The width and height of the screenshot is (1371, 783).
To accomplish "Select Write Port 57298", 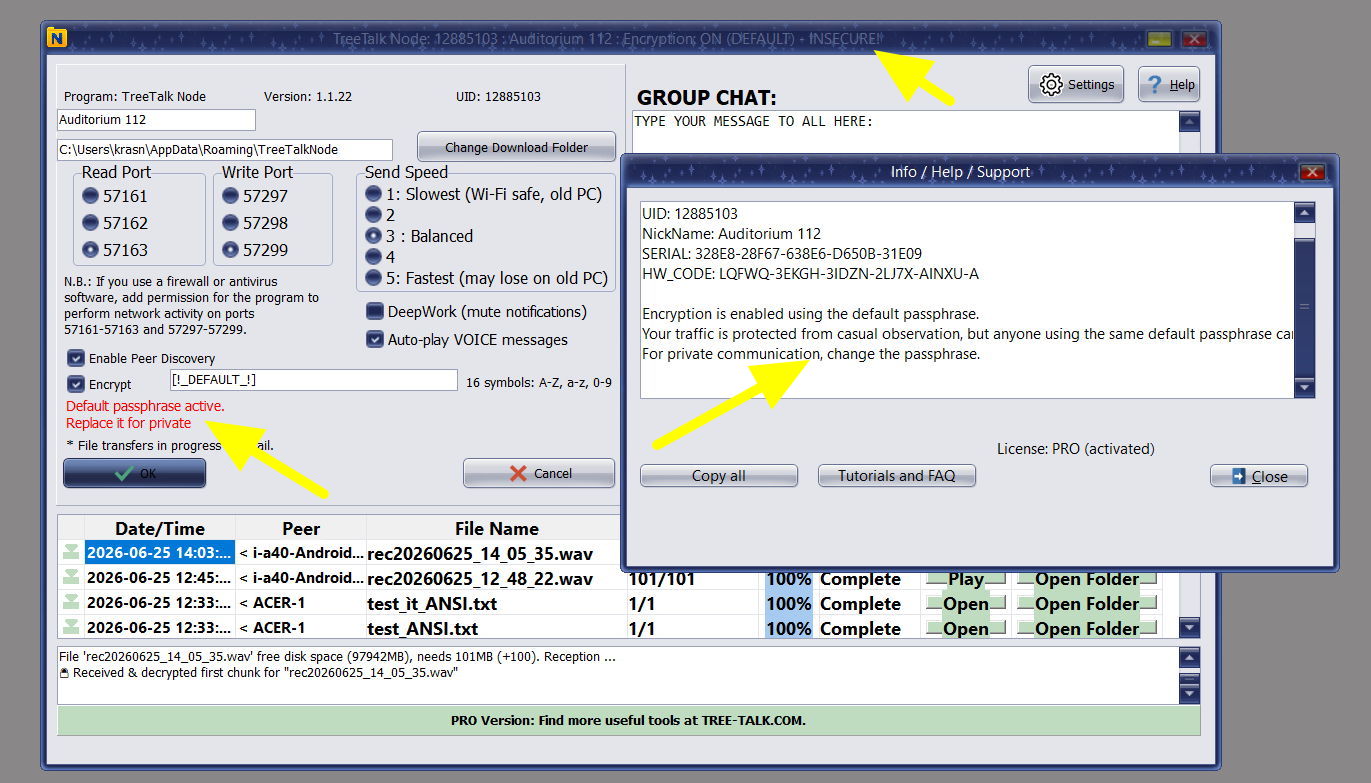I will (x=231, y=223).
